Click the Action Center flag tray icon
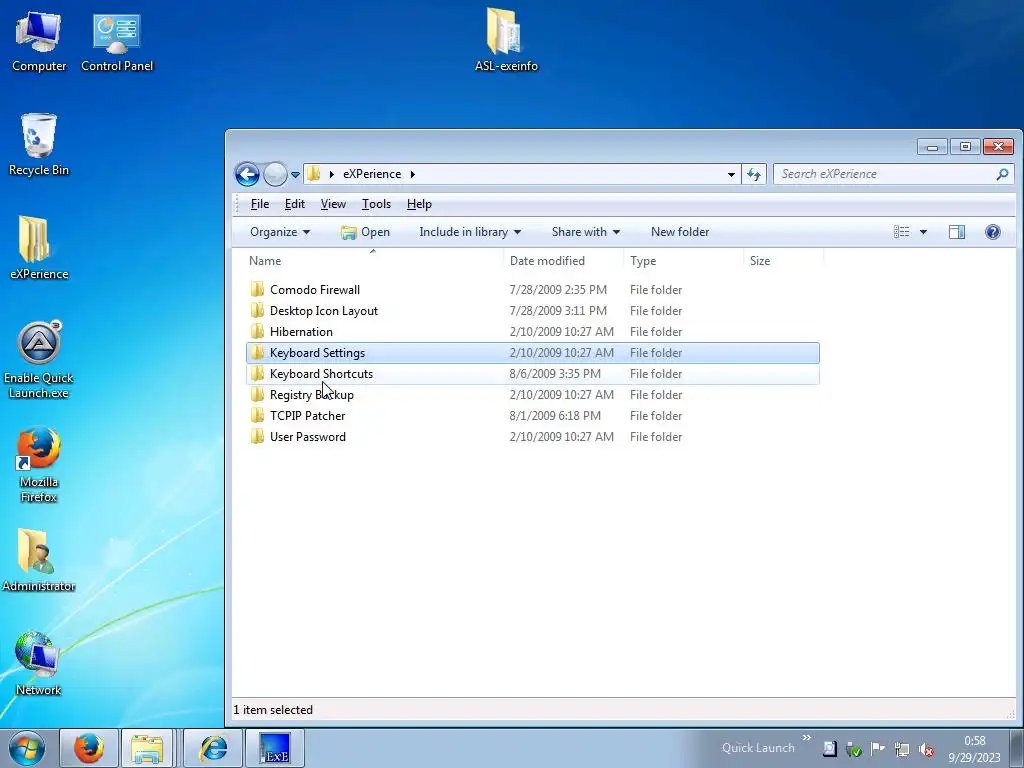Image resolution: width=1024 pixels, height=768 pixels. 877,748
